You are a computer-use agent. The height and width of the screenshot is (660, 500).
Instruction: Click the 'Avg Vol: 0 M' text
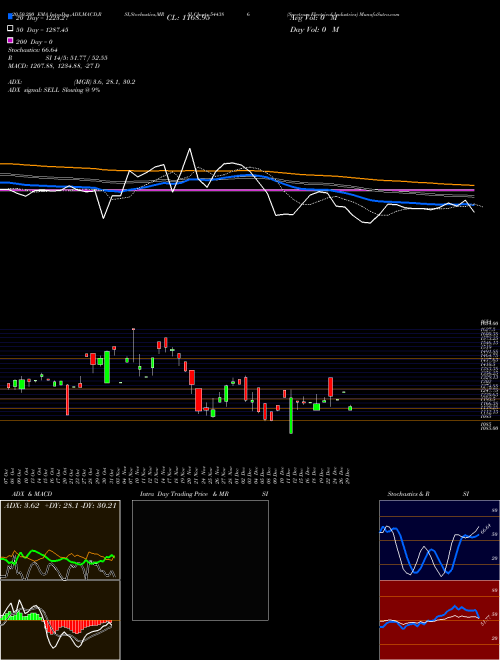pos(314,18)
